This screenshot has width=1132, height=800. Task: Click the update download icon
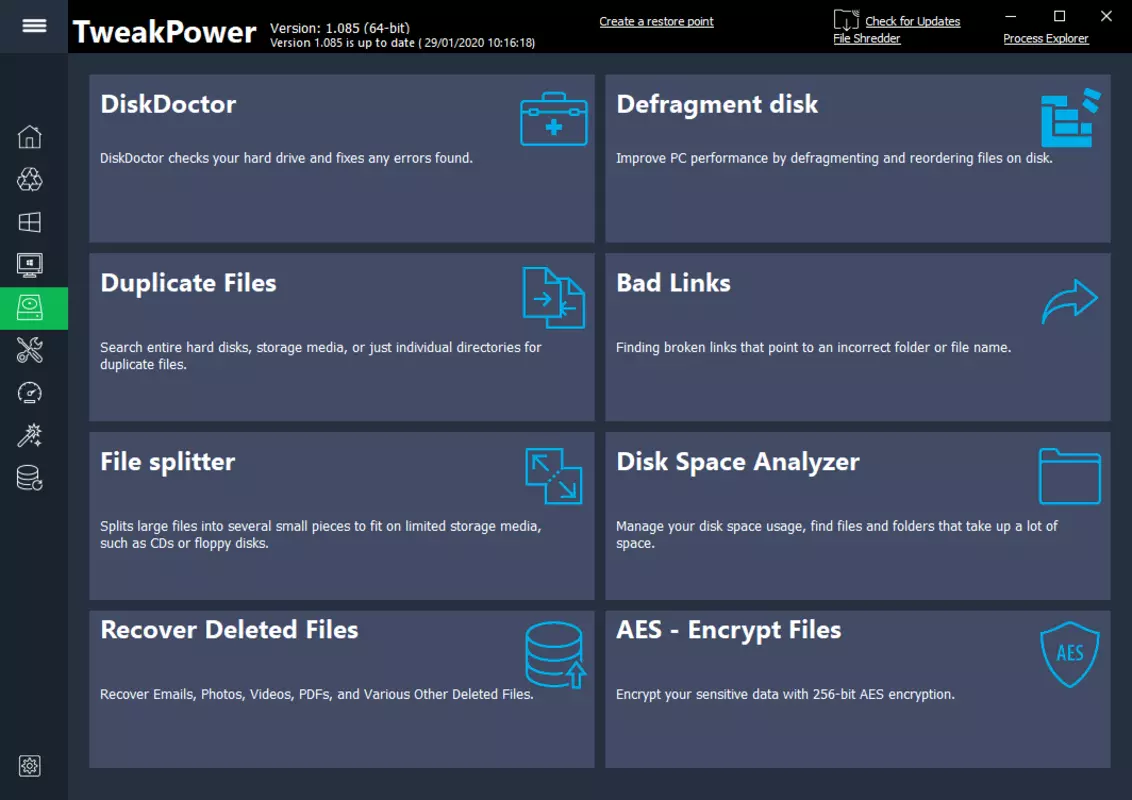[x=846, y=19]
